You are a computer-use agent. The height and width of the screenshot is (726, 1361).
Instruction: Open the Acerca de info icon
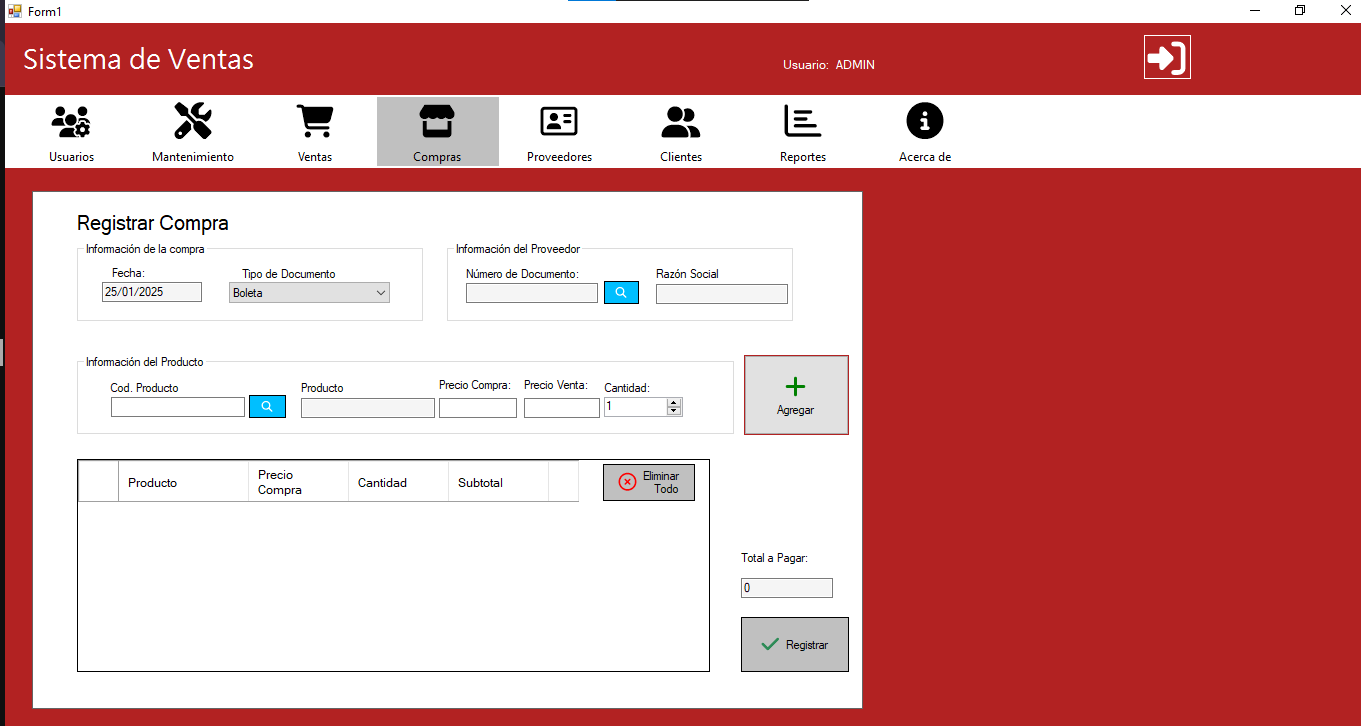click(x=925, y=122)
